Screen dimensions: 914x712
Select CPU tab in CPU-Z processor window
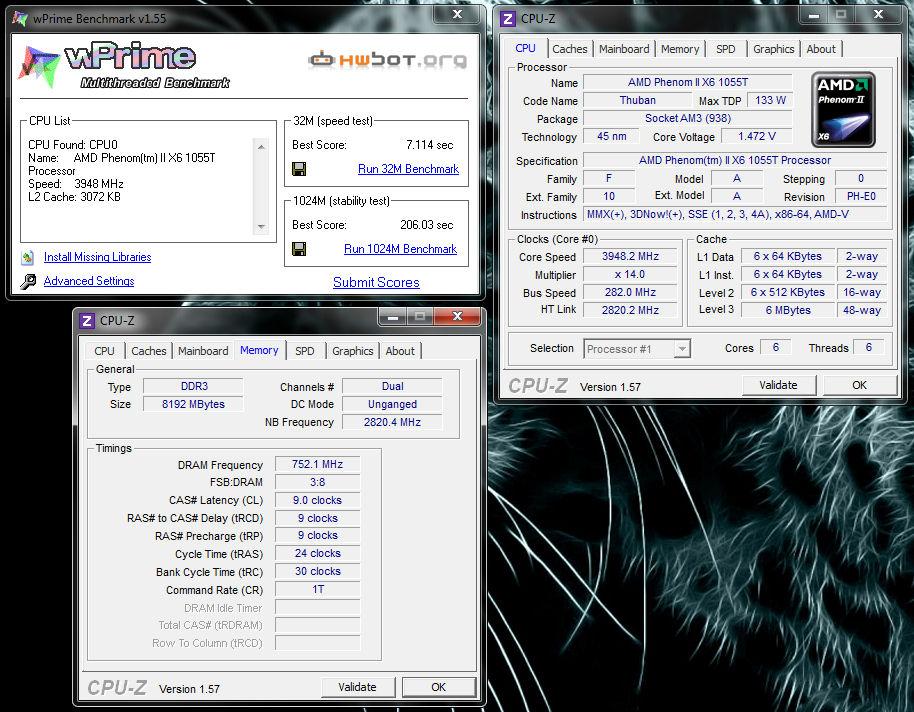[x=525, y=48]
